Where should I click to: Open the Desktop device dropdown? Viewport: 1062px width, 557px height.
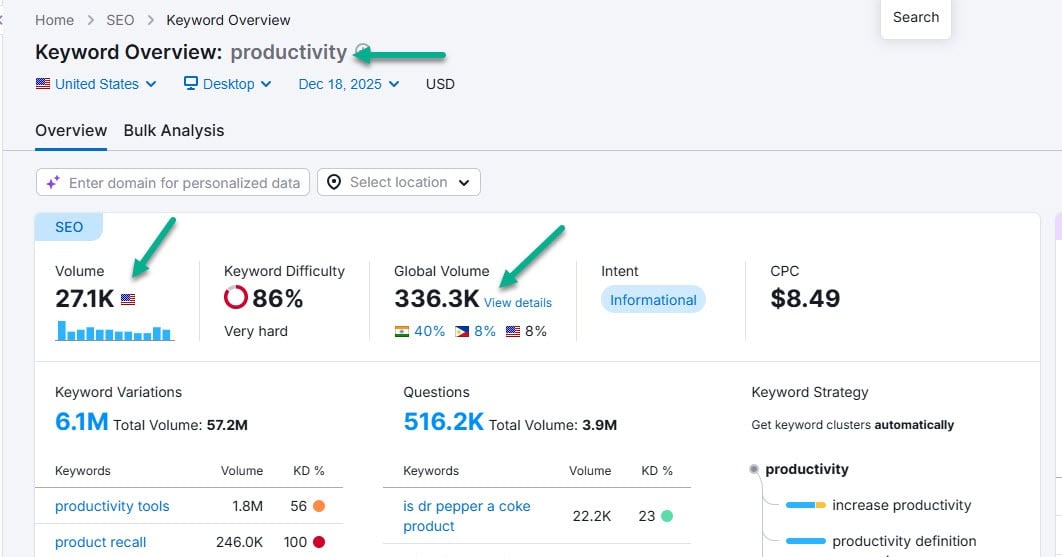click(228, 84)
